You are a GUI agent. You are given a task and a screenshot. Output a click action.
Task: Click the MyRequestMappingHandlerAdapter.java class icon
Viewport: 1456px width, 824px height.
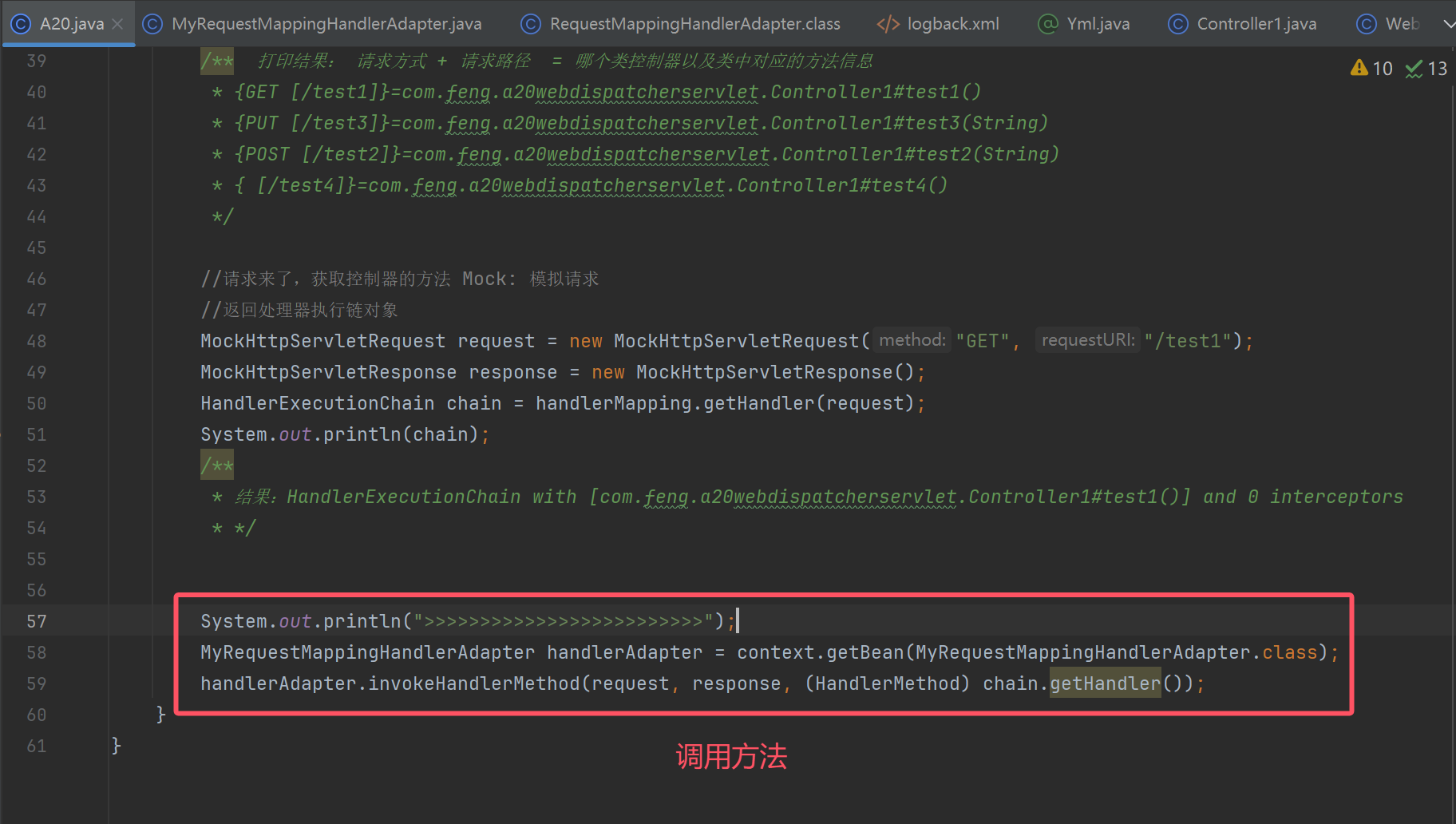point(152,24)
